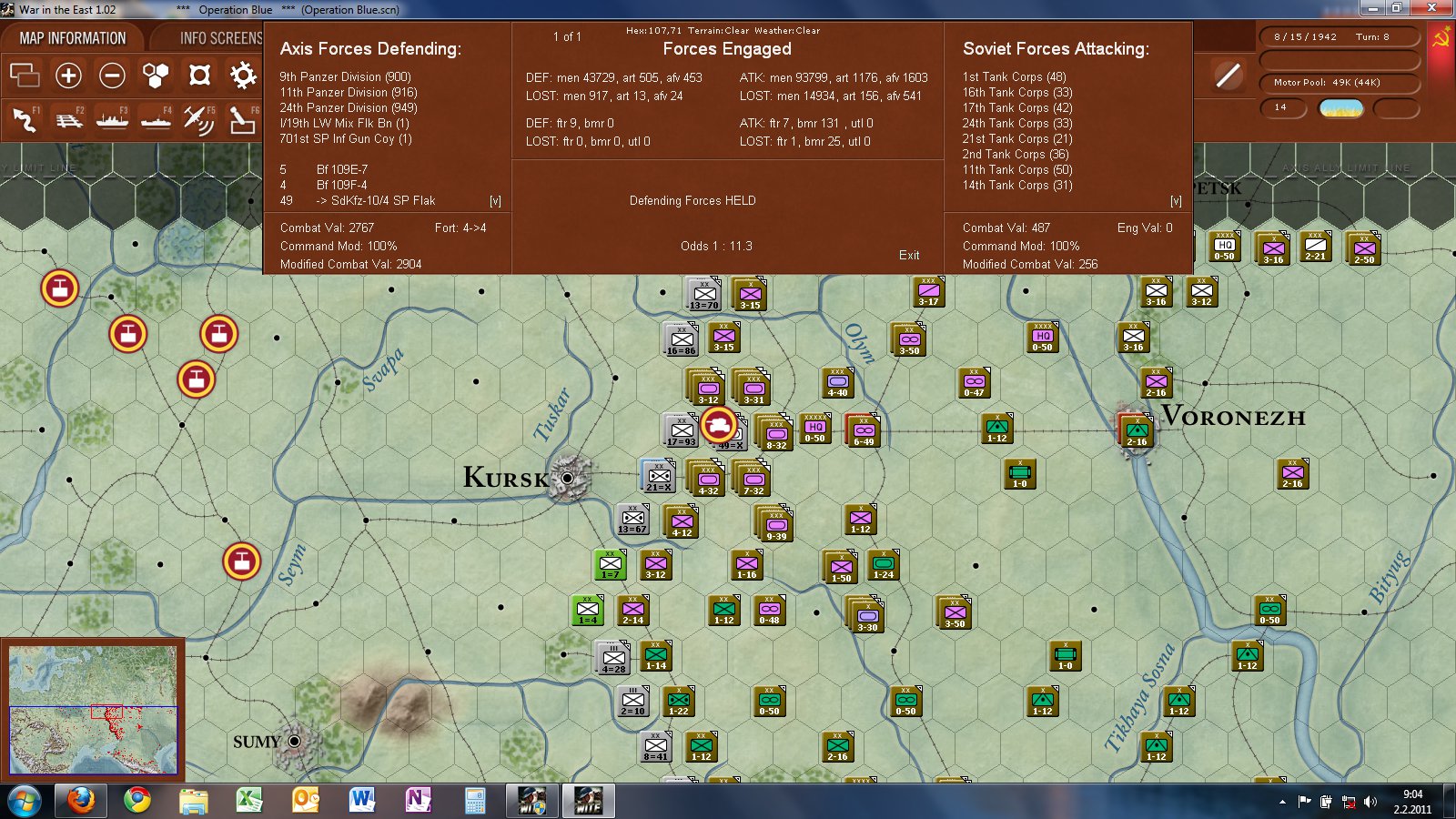
Task: Select green allied unit counter 1=7
Action: pos(611,564)
